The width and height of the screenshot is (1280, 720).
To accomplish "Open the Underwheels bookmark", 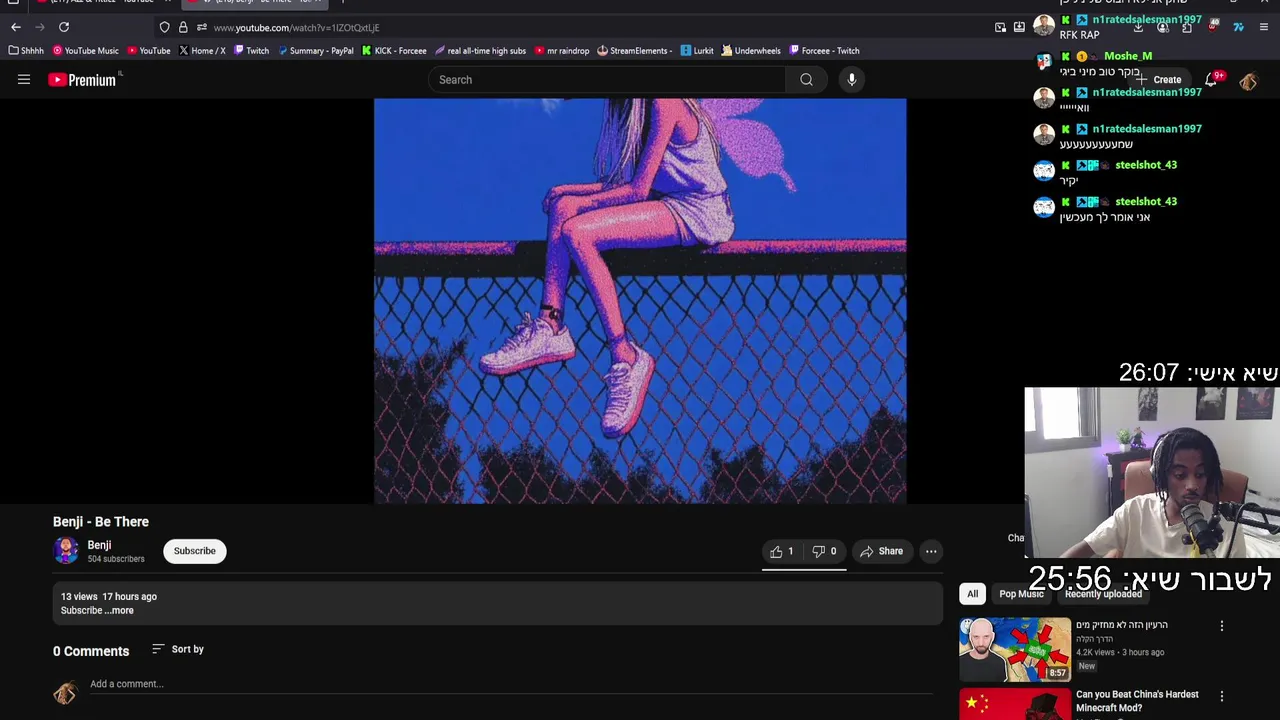I will point(751,51).
